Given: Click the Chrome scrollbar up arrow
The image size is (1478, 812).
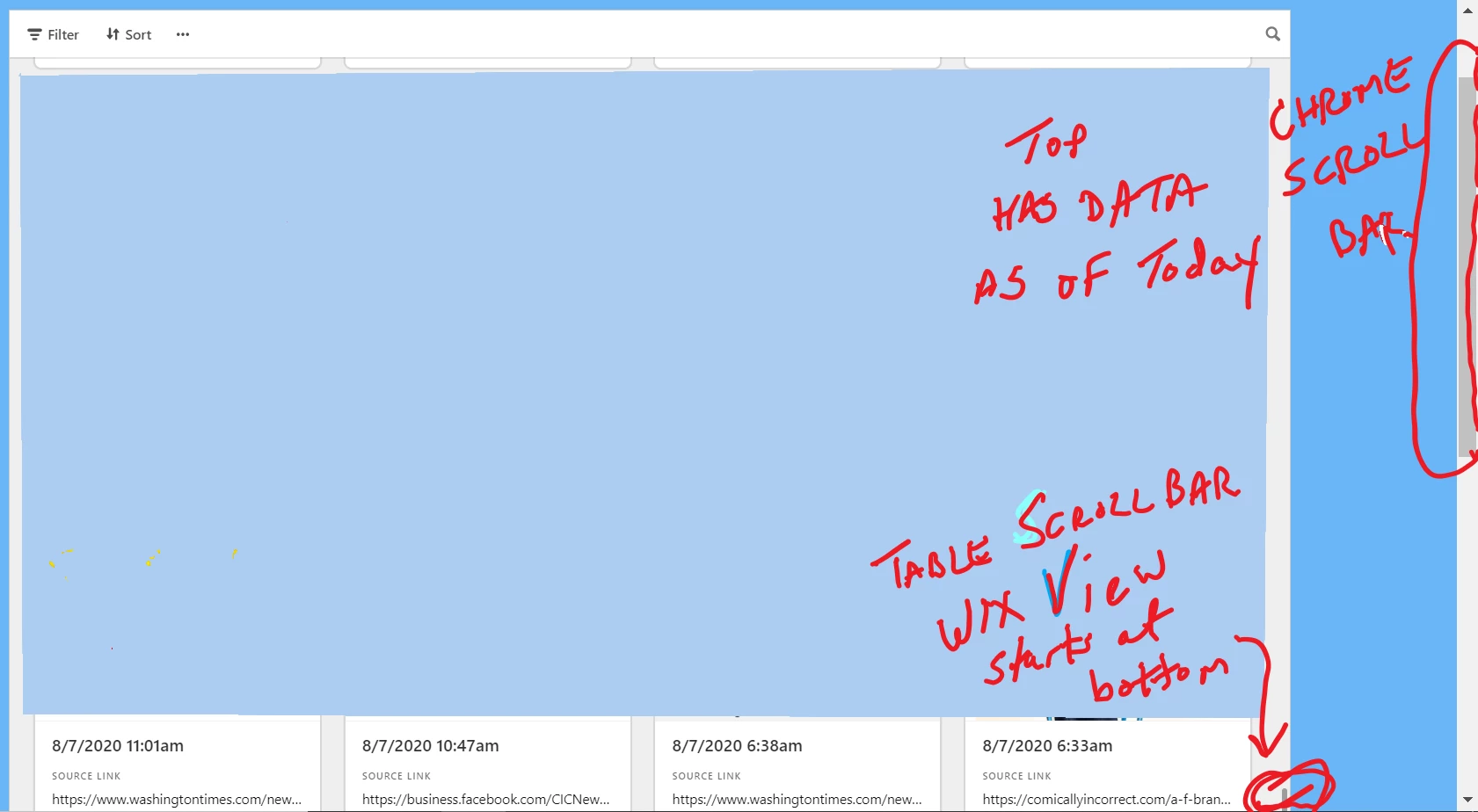Looking at the screenshot, I should 1467,11.
